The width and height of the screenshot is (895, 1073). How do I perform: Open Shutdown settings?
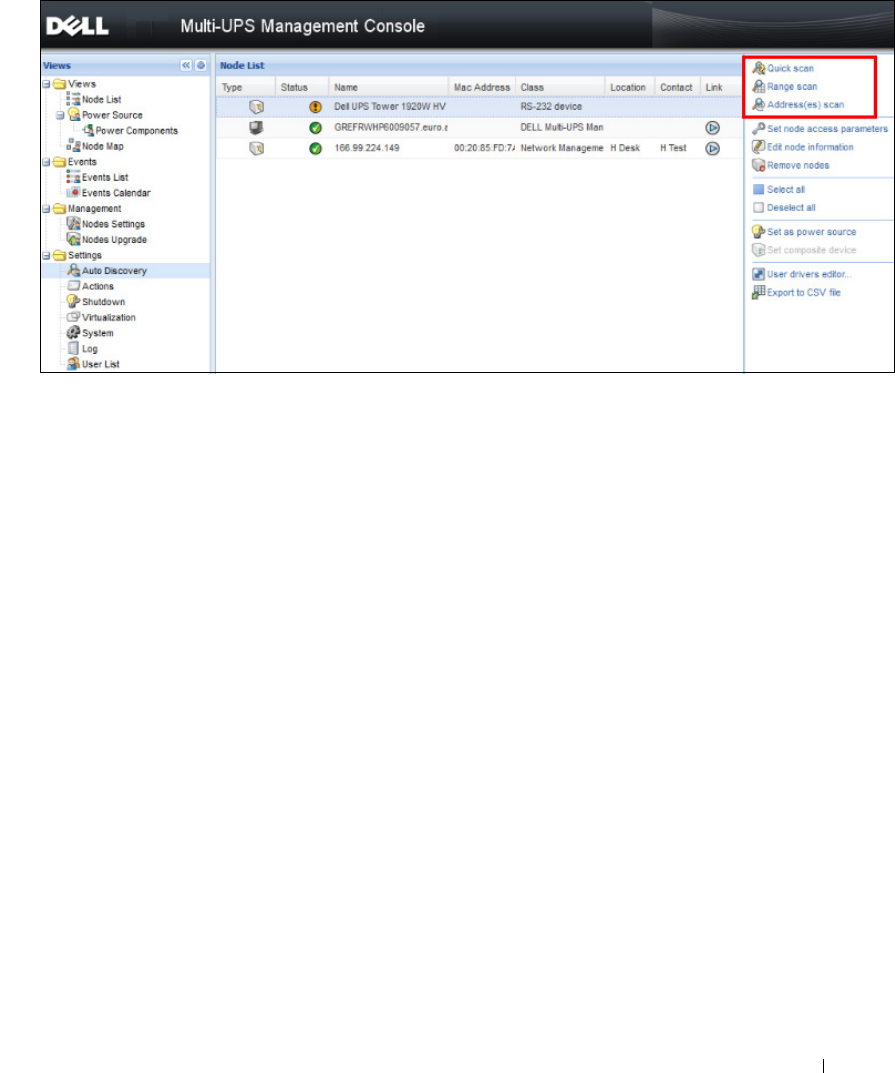coord(103,302)
